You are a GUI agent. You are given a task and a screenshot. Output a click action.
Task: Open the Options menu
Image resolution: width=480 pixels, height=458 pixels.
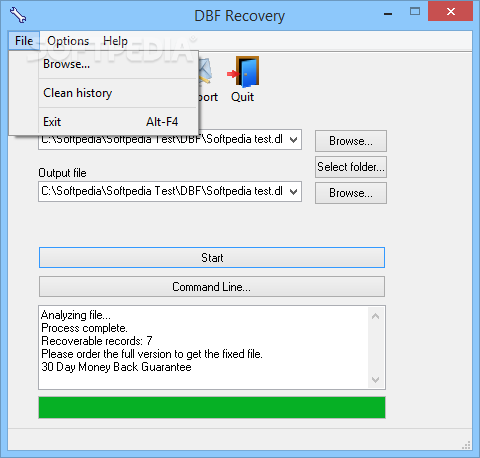click(68, 41)
